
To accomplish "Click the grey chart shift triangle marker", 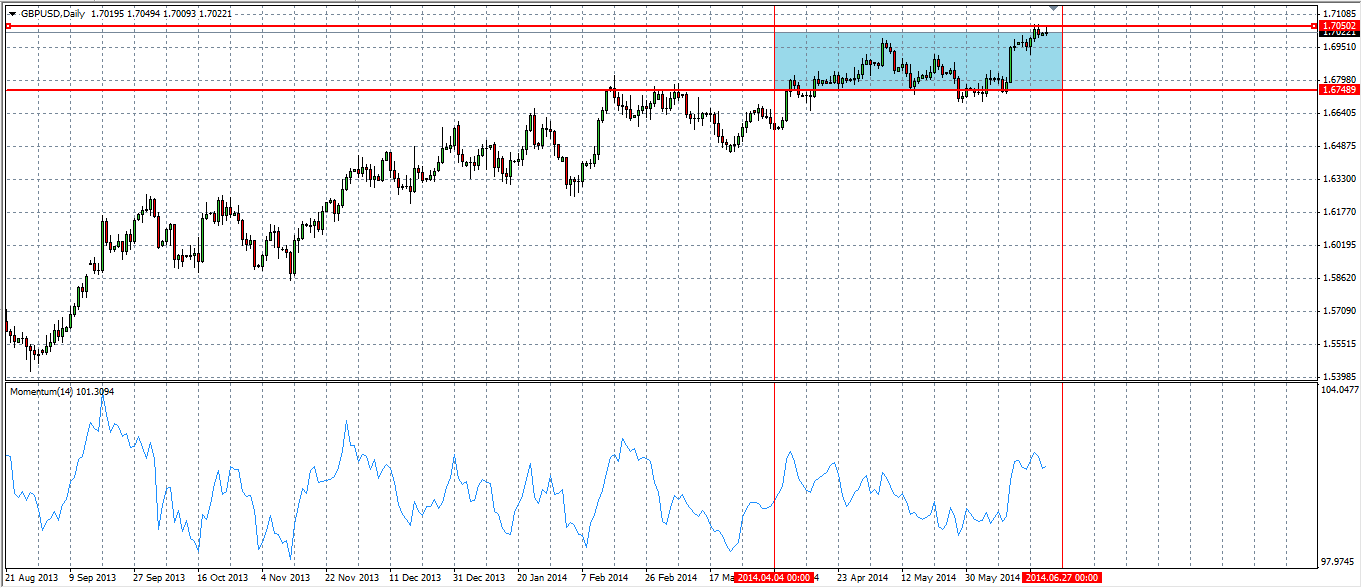I will 1053,9.
